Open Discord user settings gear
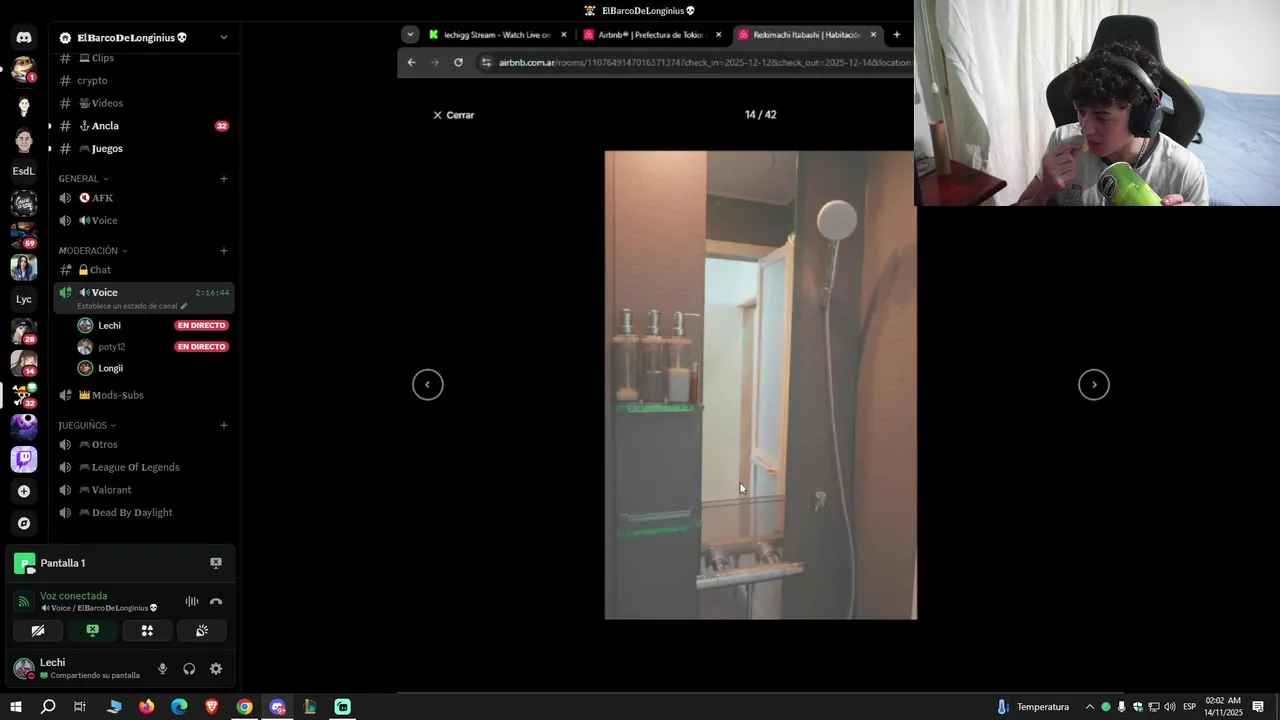 tap(216, 669)
